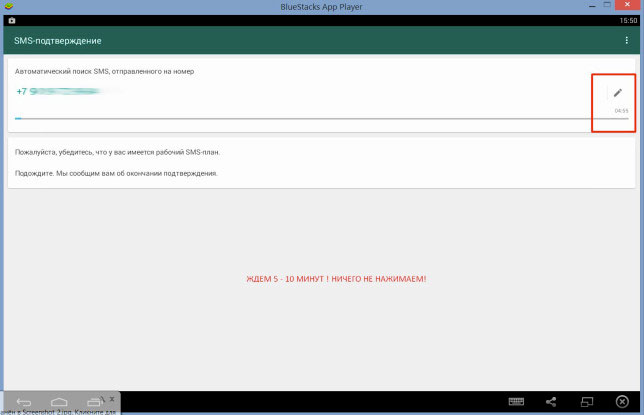Click the SMS-подтверждение title
Screen dimensions: 644x415
(x=58, y=41)
